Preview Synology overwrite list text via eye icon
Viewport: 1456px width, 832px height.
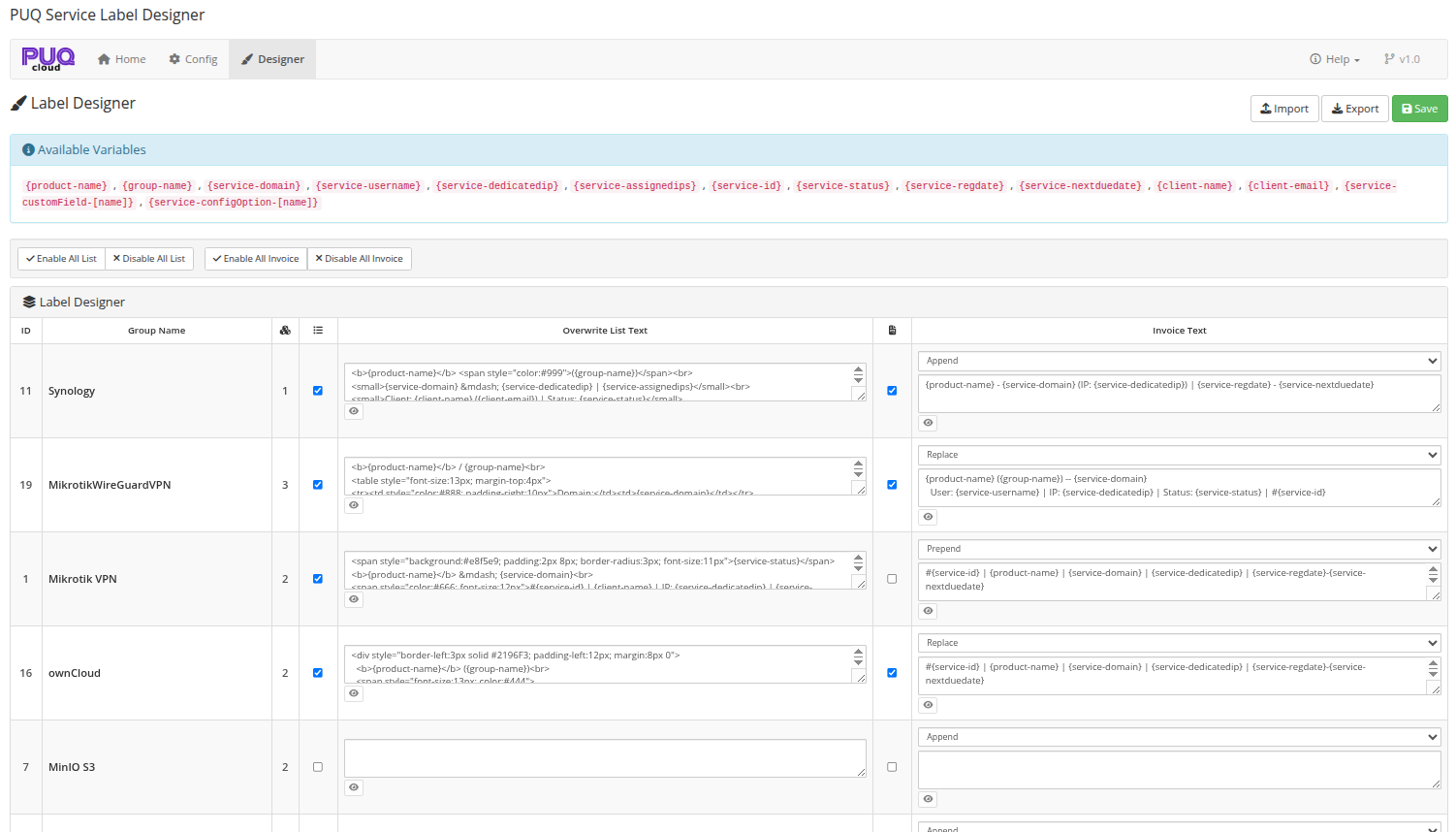click(353, 411)
